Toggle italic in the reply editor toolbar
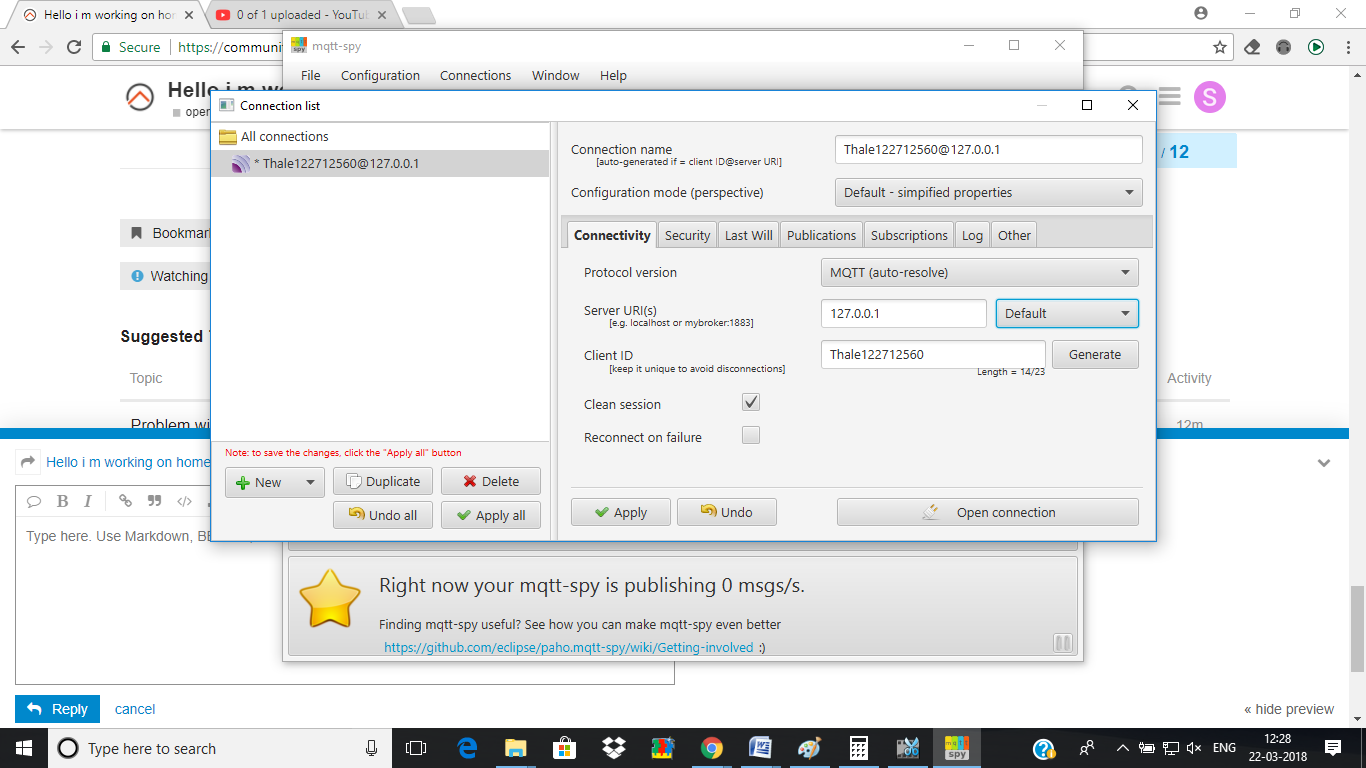This screenshot has width=1366, height=768. coord(88,501)
